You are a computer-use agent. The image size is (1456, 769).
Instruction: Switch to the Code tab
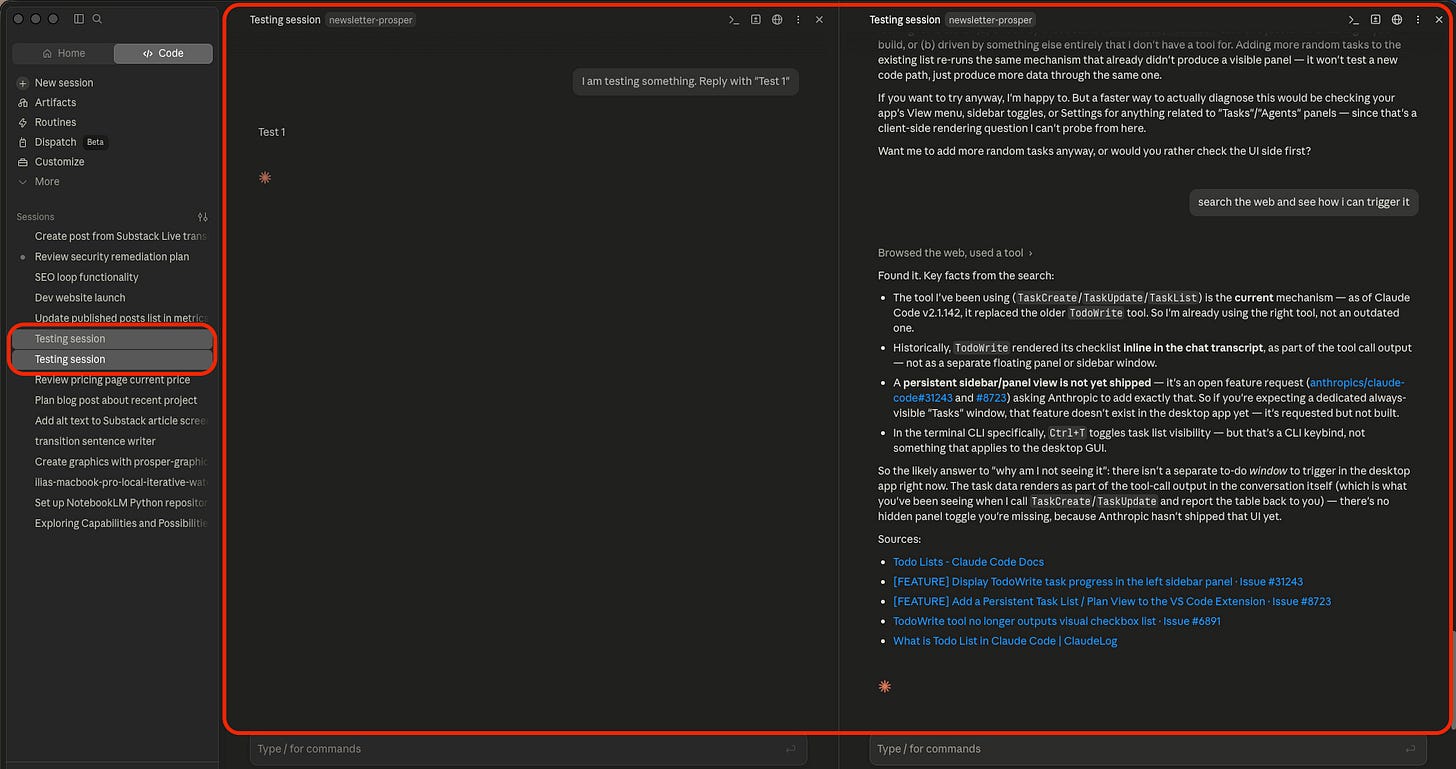[x=163, y=53]
